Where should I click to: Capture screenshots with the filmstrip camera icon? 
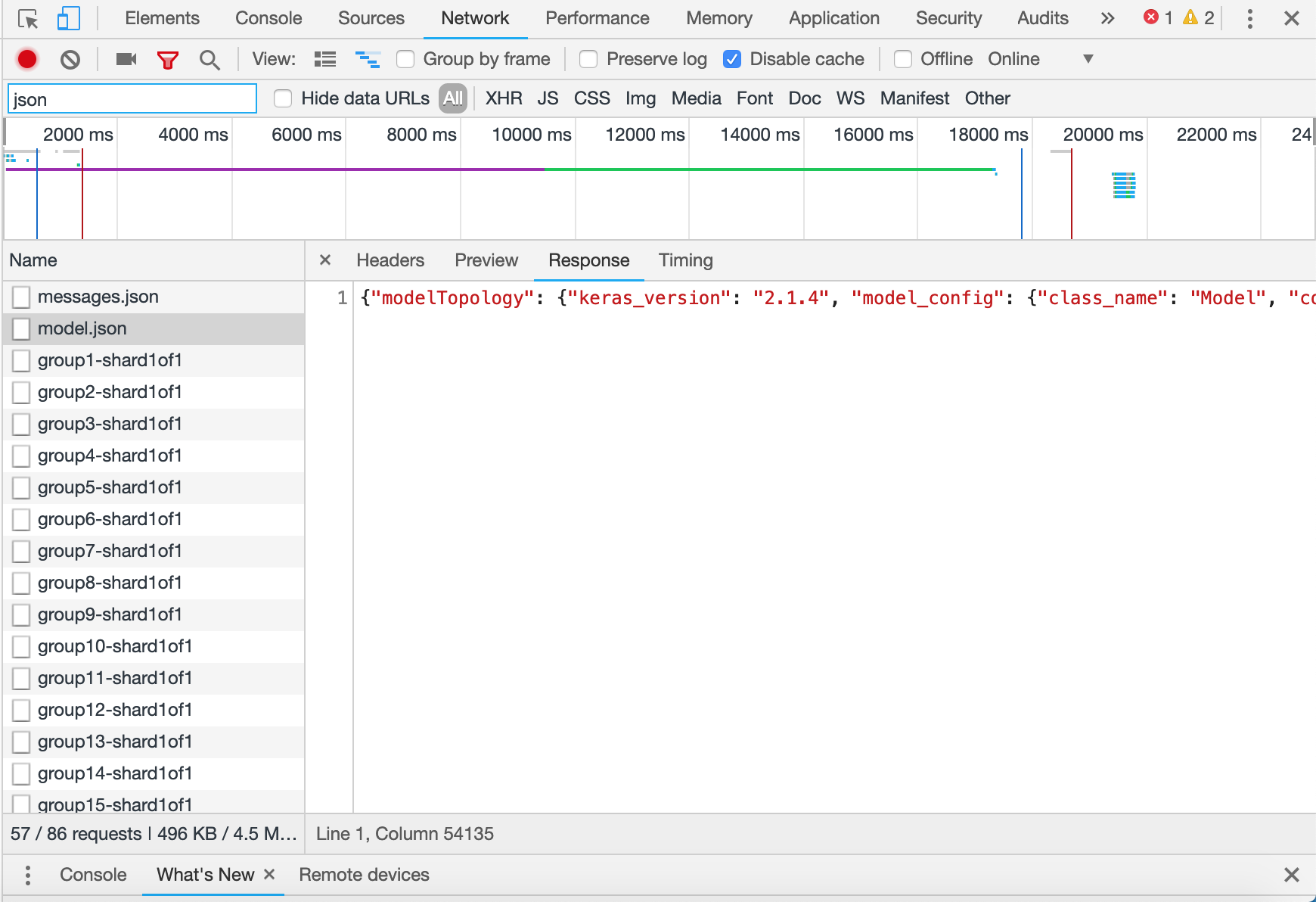[126, 59]
